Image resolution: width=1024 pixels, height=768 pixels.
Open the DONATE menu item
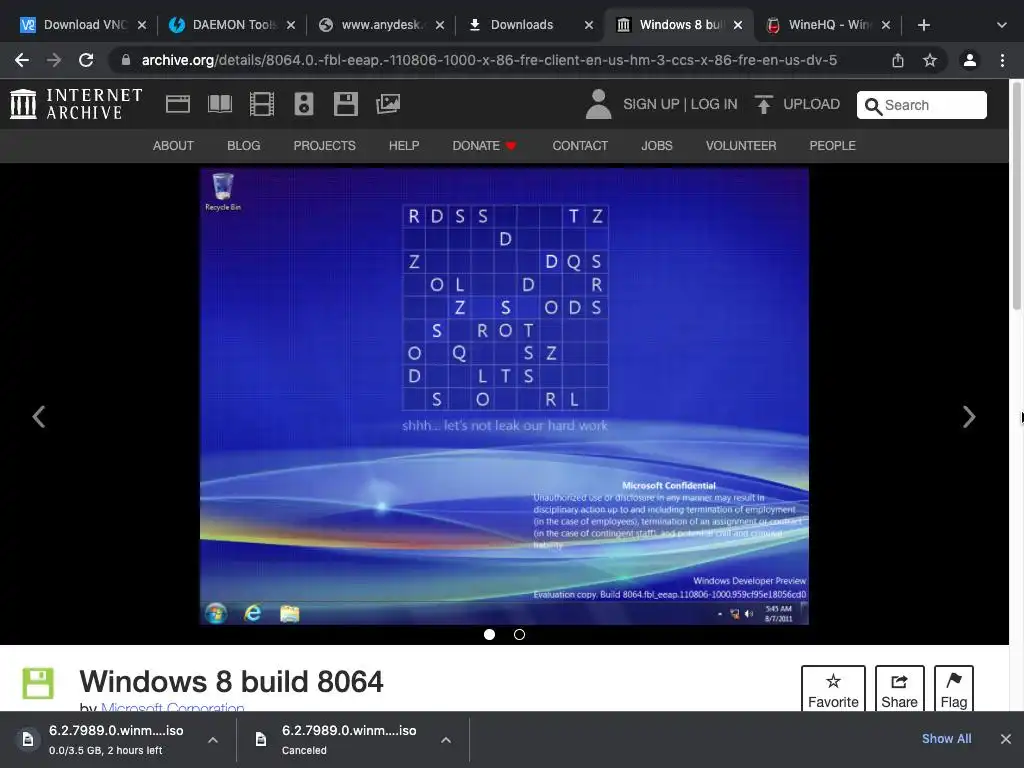click(484, 146)
